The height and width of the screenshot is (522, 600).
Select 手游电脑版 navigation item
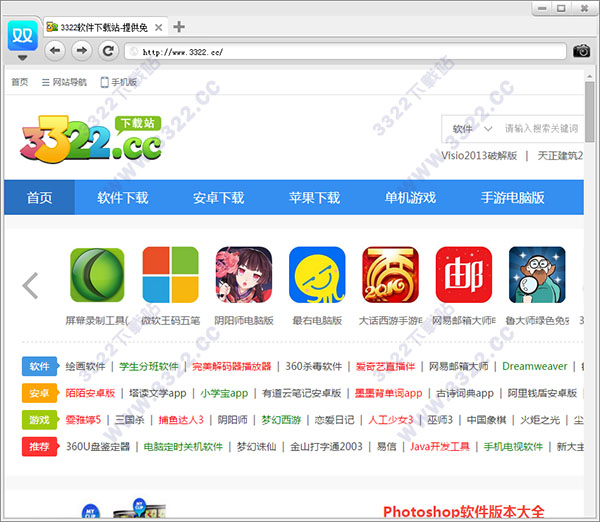point(513,197)
